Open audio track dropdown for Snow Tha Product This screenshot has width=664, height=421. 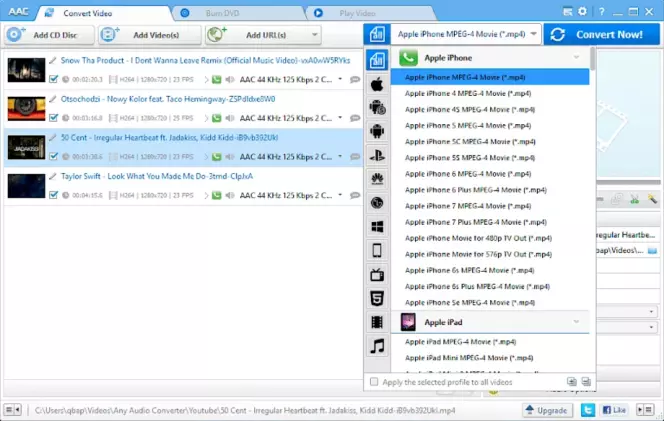[x=340, y=79]
